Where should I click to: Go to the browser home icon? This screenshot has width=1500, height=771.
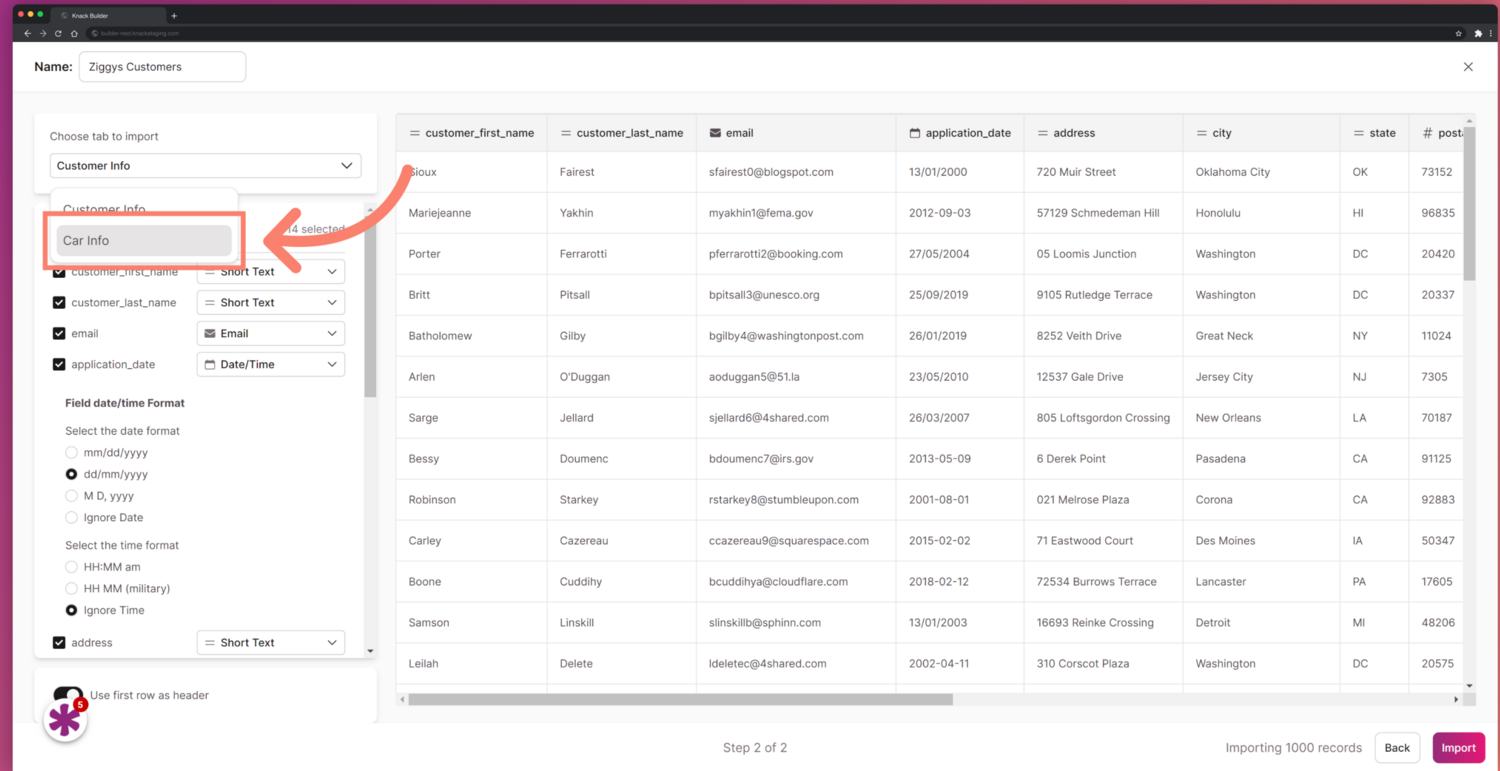pyautogui.click(x=74, y=33)
